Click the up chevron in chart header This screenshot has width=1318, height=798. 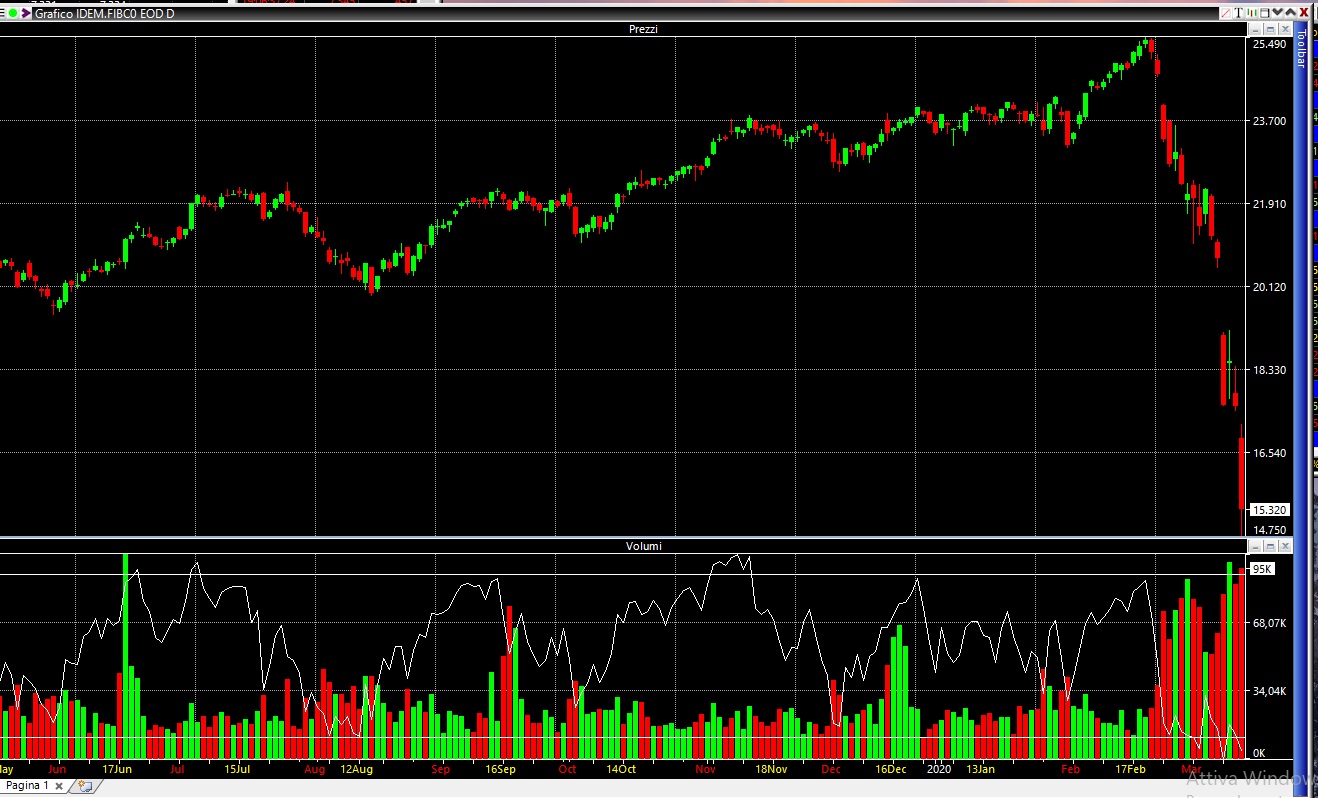pos(1291,12)
